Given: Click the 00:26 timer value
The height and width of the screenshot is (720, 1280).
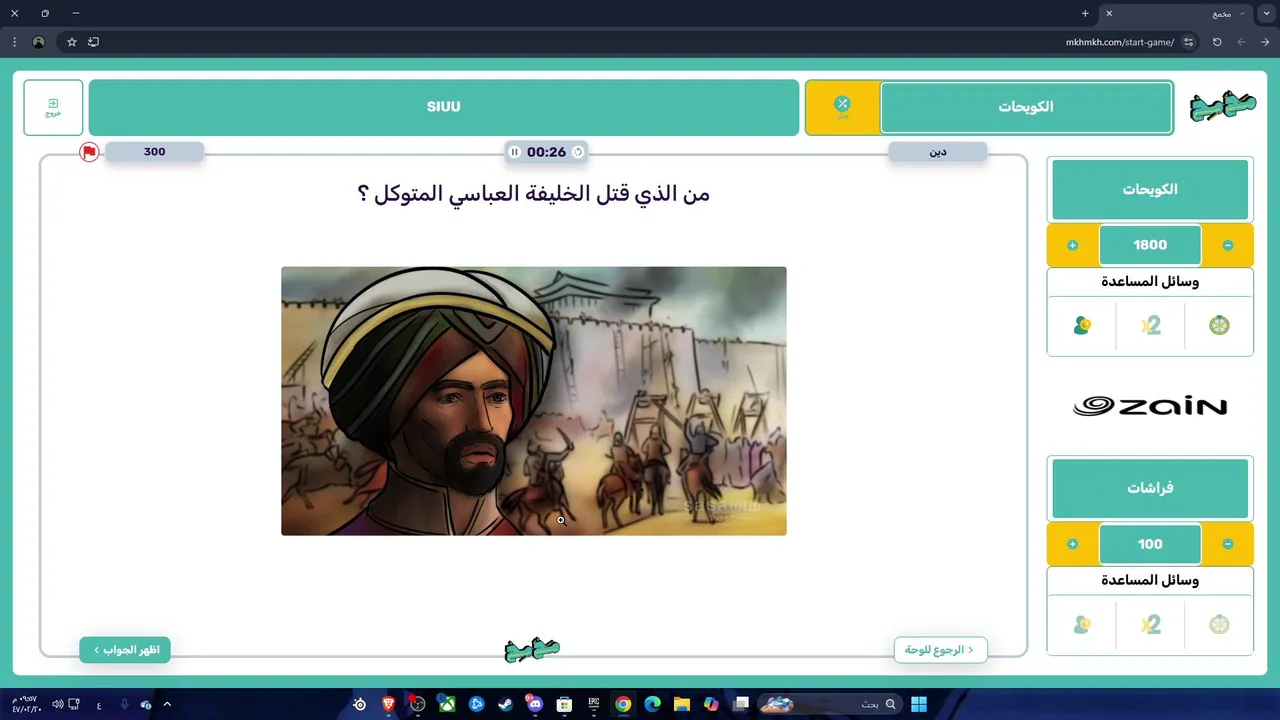Looking at the screenshot, I should (546, 152).
